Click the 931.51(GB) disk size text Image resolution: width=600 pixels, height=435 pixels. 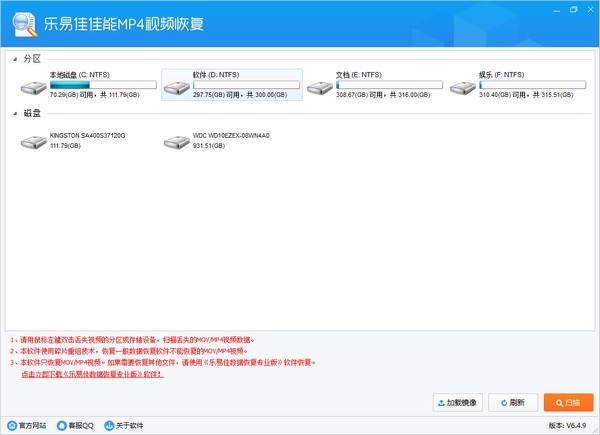209,146
